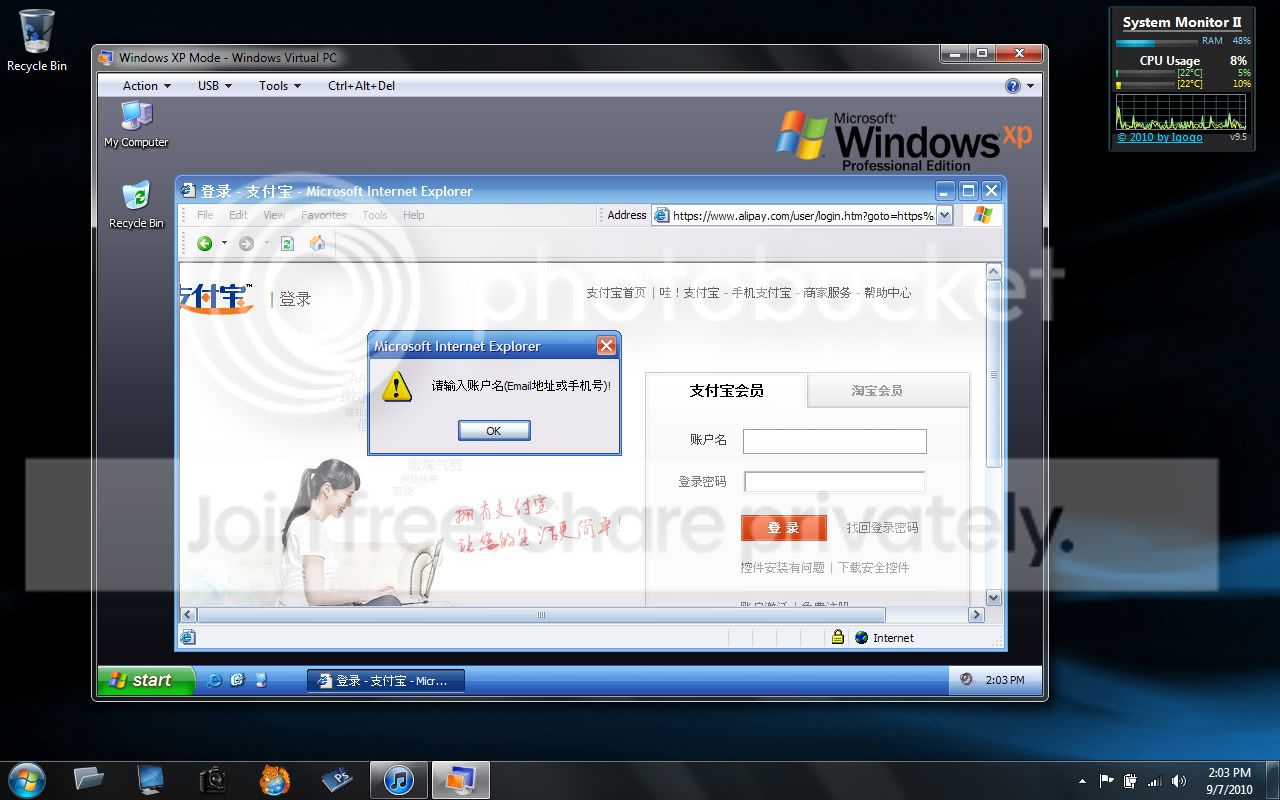The height and width of the screenshot is (800, 1280).
Task: Open the IE address bar dropdown arrow
Action: (x=944, y=215)
